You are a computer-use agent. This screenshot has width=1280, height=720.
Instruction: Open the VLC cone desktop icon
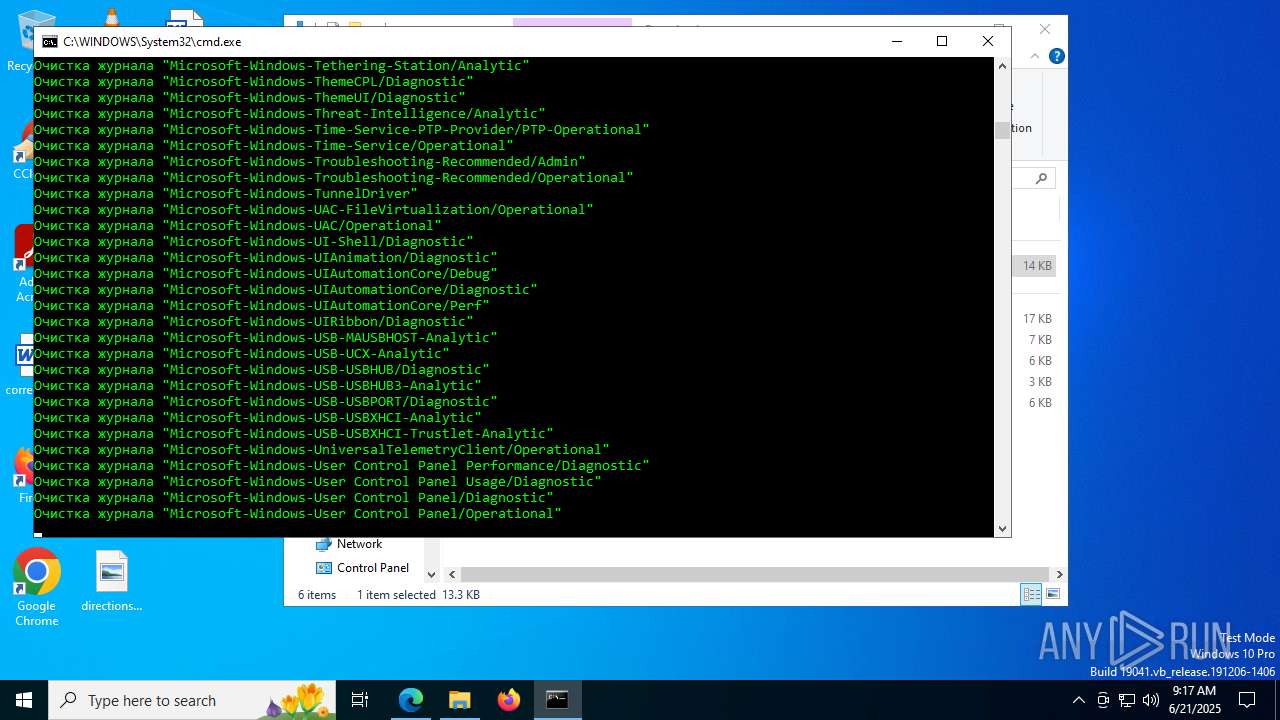112,15
